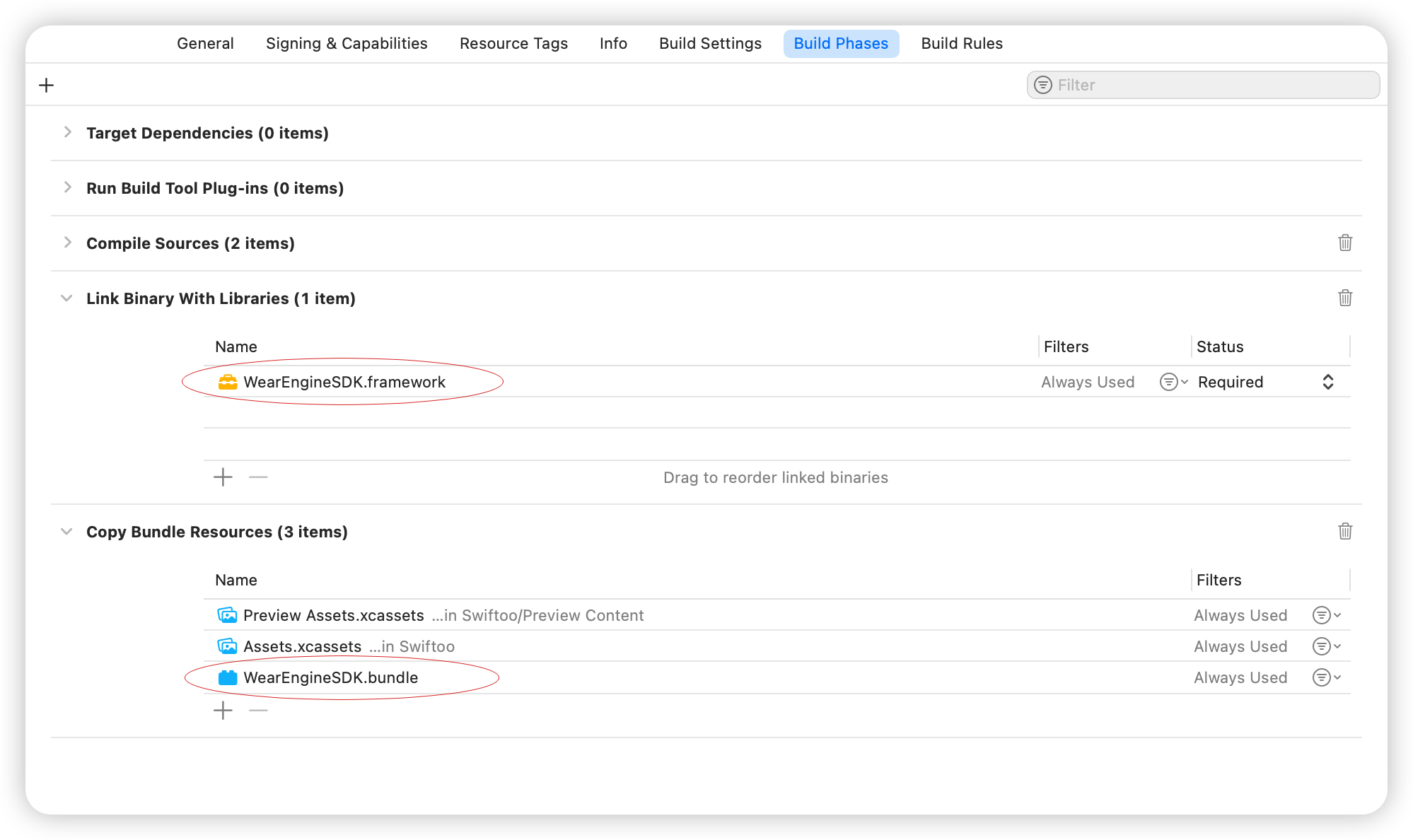Open the Build Rules tab
Screen dimensions: 1413x840
coord(962,43)
